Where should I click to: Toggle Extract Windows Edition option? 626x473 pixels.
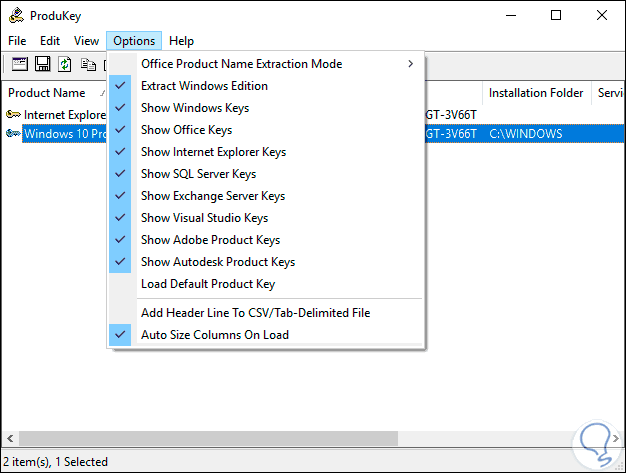(x=204, y=86)
